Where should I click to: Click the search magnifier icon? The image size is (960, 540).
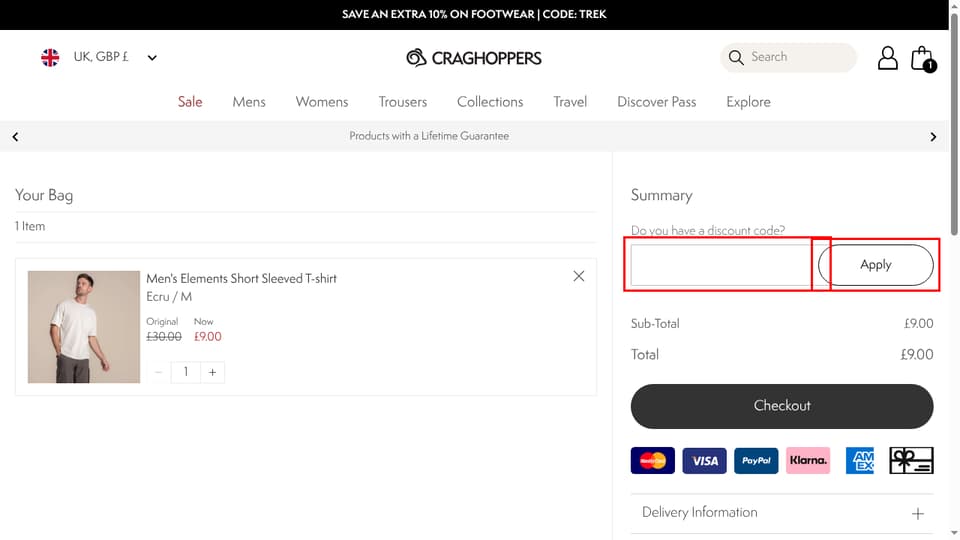click(x=736, y=58)
